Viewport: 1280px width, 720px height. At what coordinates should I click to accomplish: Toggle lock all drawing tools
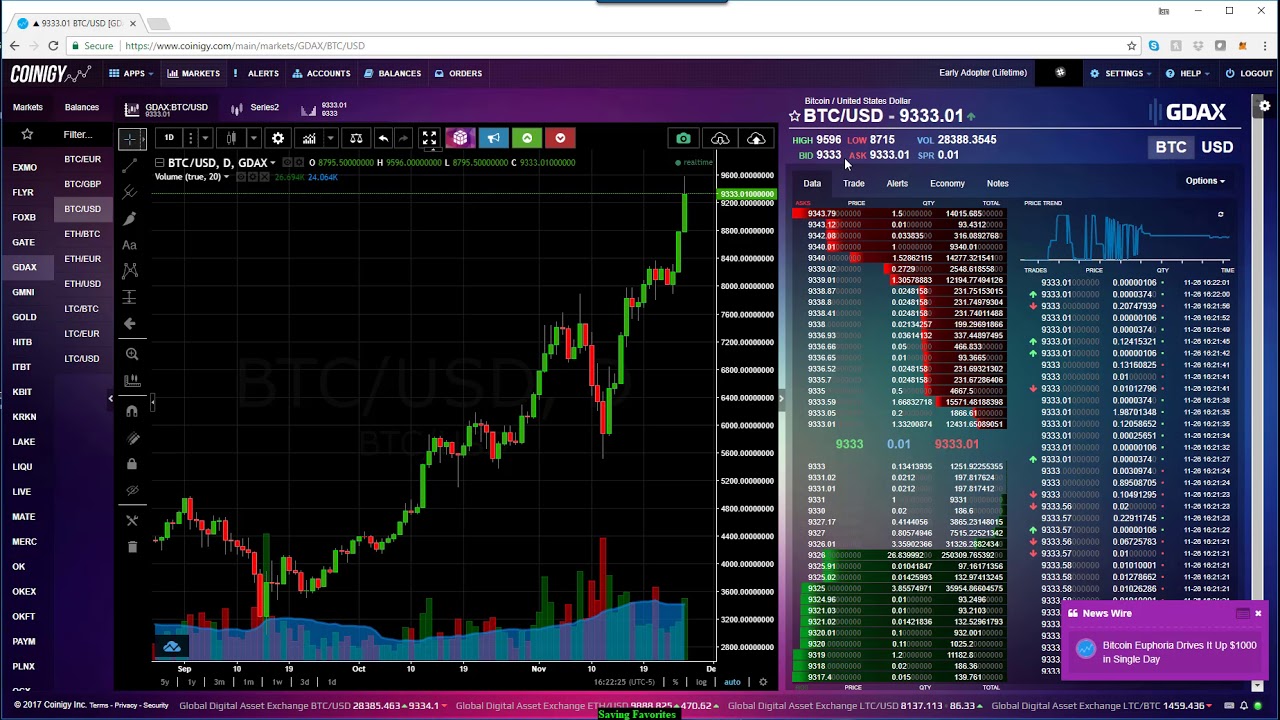[x=131, y=464]
